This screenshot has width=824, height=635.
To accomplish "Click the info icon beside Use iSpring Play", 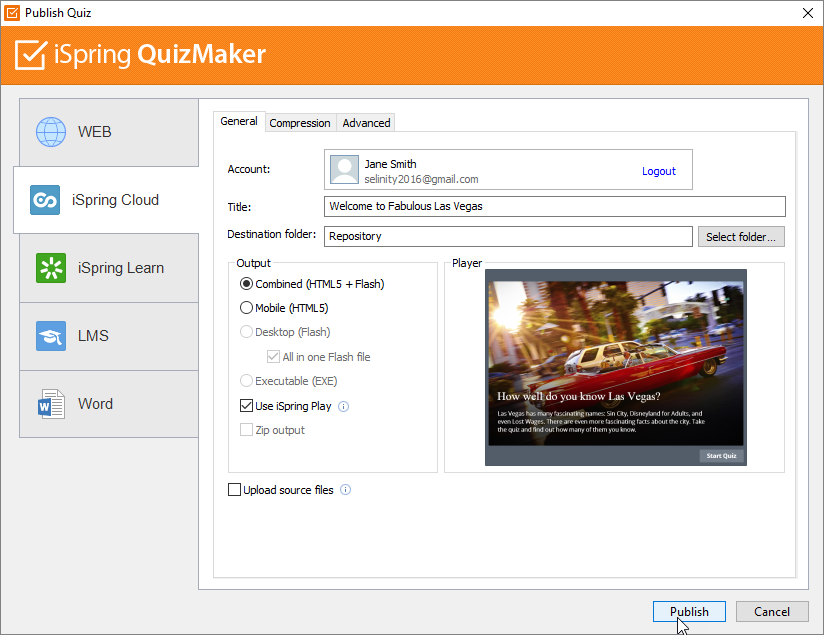I will point(343,406).
